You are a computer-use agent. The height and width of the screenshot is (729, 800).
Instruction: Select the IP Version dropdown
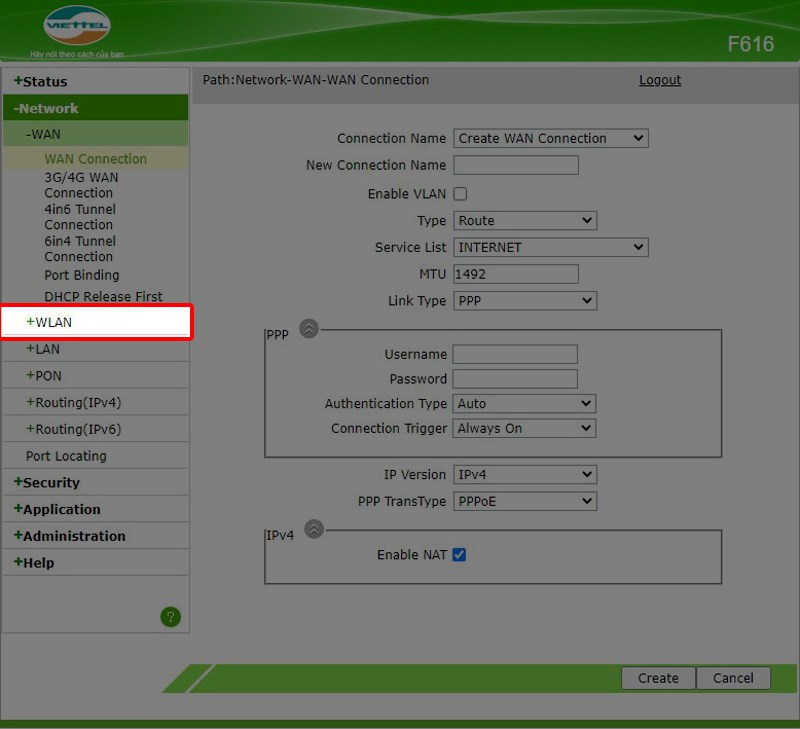click(524, 475)
